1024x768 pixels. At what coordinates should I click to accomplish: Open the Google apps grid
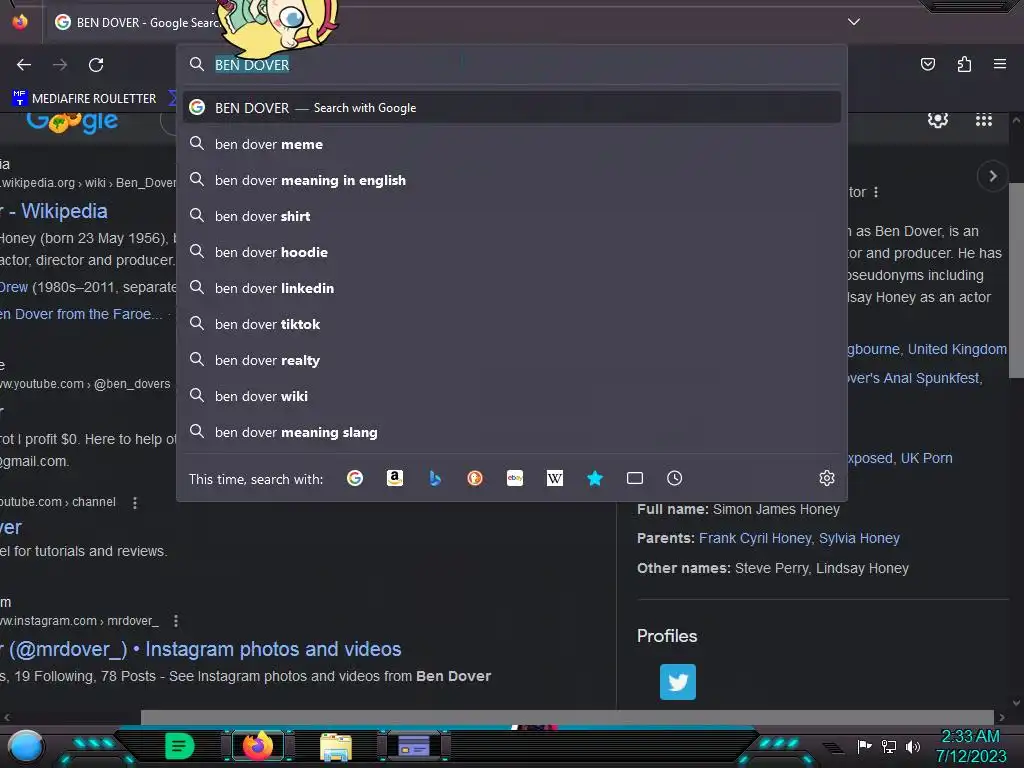click(x=984, y=120)
